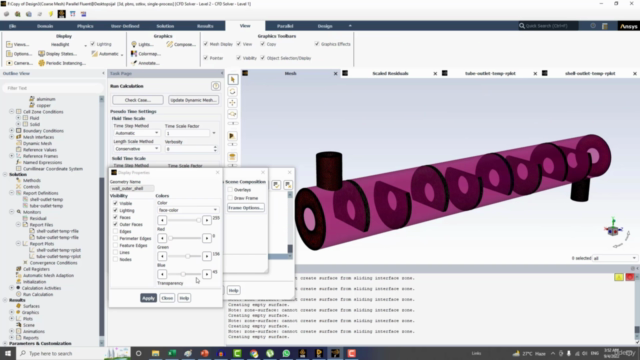Screen dimensions: 640x360
Task: Switch to Scaled Residuals window tab
Action: point(390,73)
